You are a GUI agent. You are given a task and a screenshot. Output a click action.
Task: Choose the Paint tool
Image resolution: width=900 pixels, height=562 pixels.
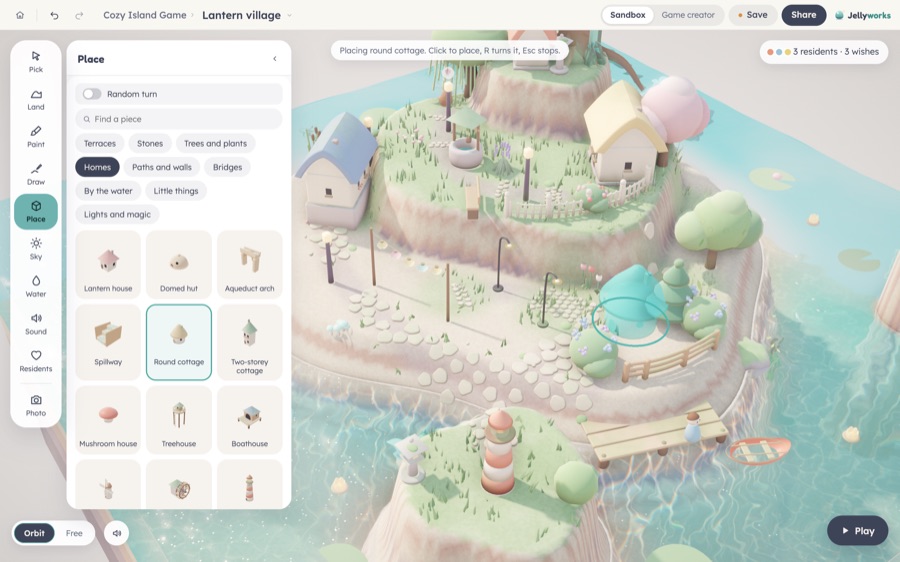click(x=36, y=137)
